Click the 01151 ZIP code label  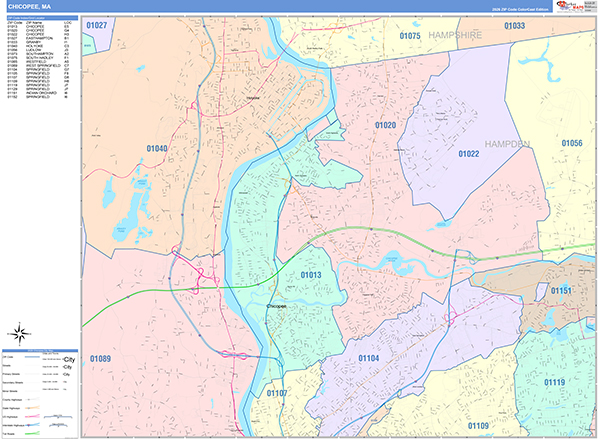tap(562, 290)
